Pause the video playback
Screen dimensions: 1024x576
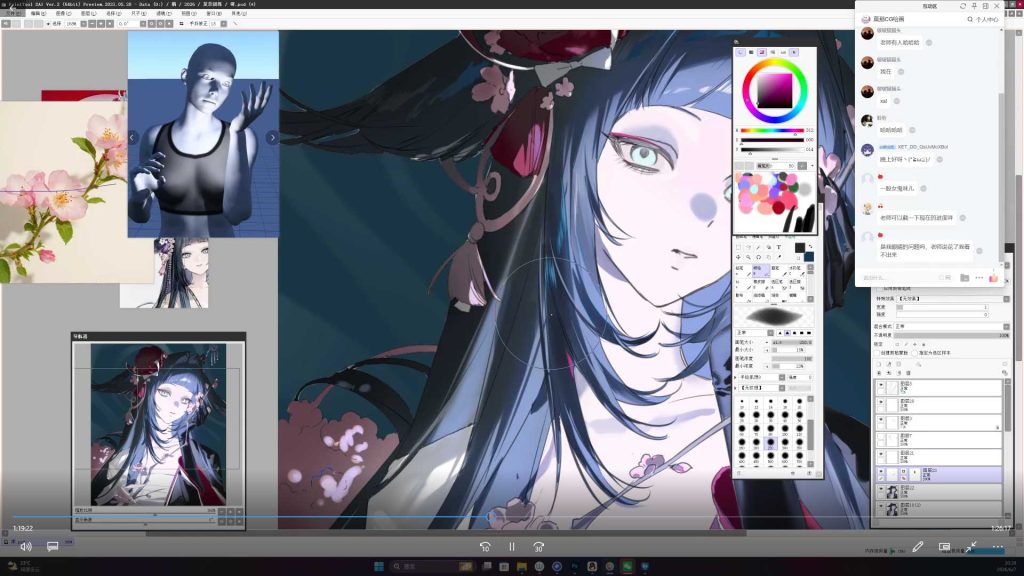coord(511,547)
